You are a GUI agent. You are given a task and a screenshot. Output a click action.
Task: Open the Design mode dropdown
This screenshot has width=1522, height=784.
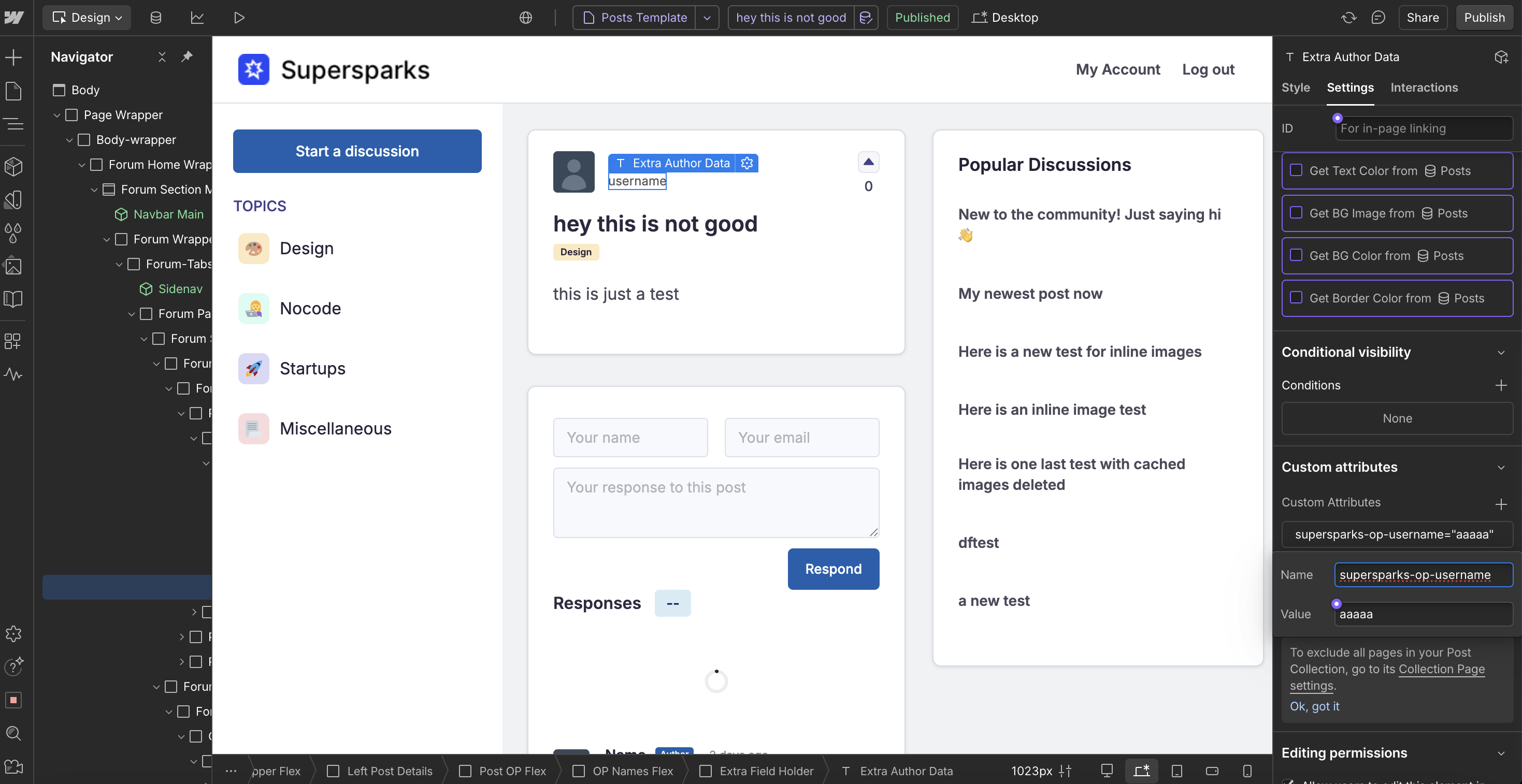click(x=87, y=18)
